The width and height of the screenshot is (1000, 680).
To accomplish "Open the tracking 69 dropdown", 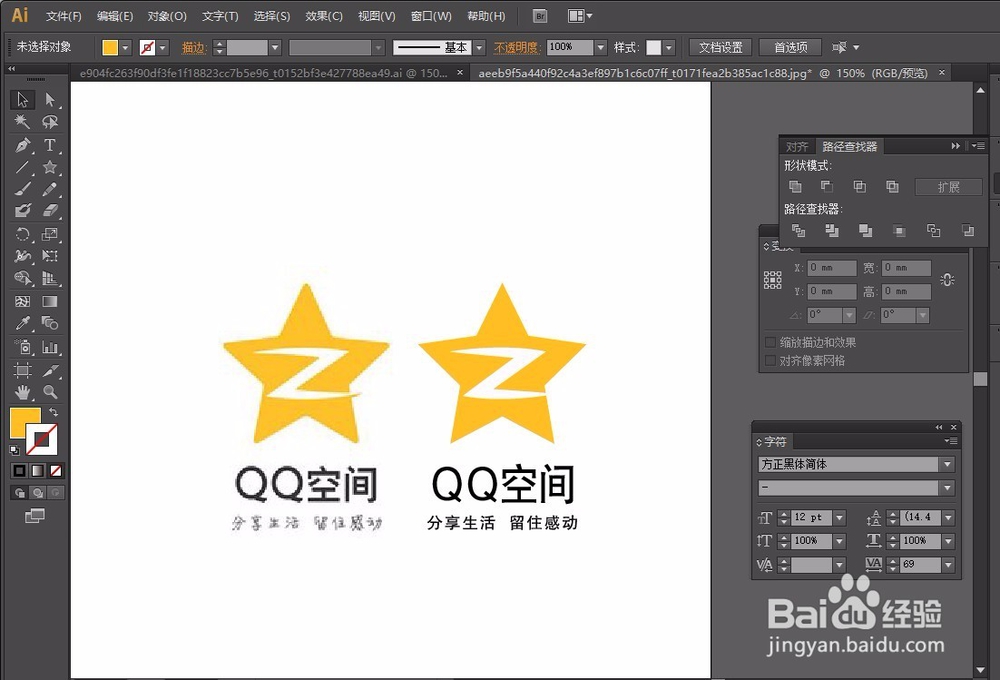I will coord(948,565).
